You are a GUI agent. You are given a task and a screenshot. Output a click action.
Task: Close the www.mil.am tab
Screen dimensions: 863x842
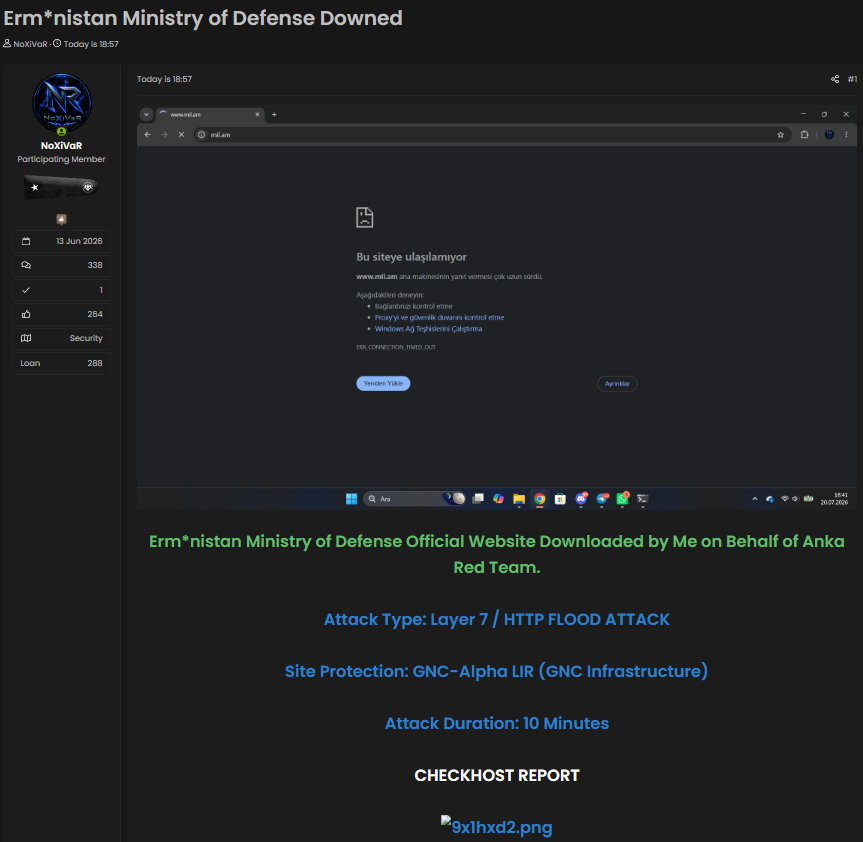click(x=257, y=114)
